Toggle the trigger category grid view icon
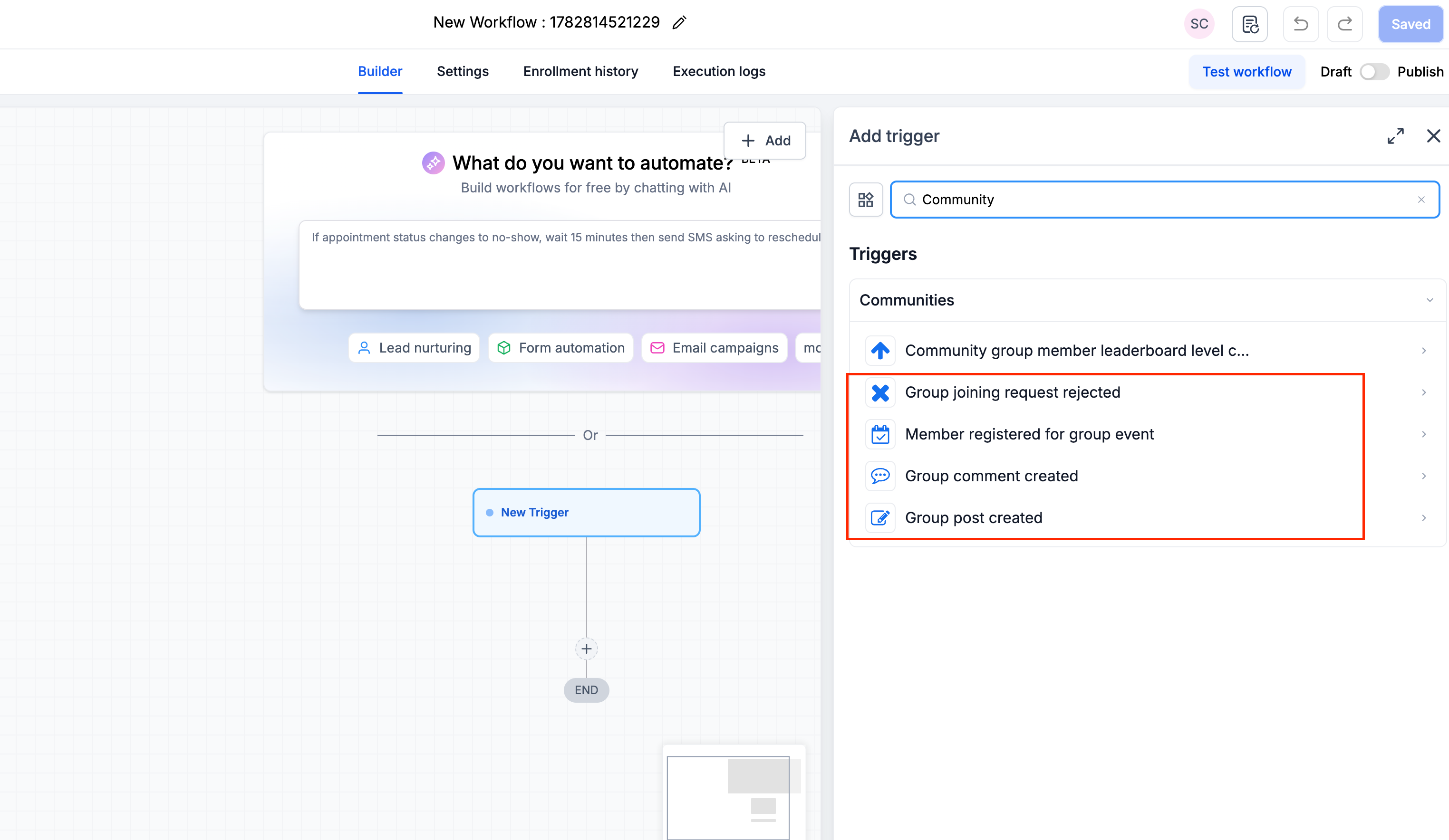This screenshot has width=1449, height=840. 865,200
